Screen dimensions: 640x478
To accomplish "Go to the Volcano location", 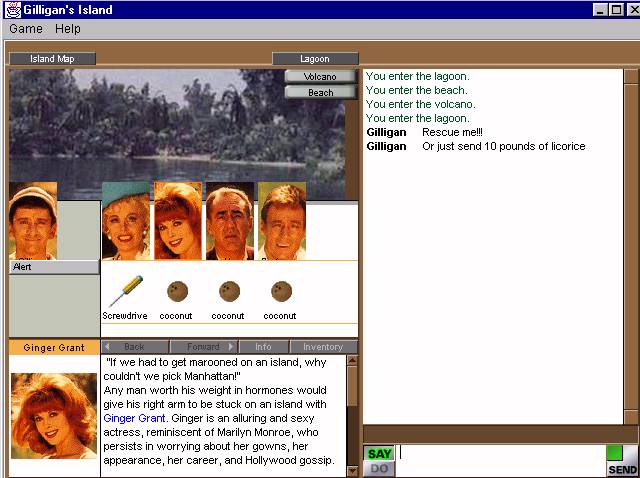I will click(320, 77).
